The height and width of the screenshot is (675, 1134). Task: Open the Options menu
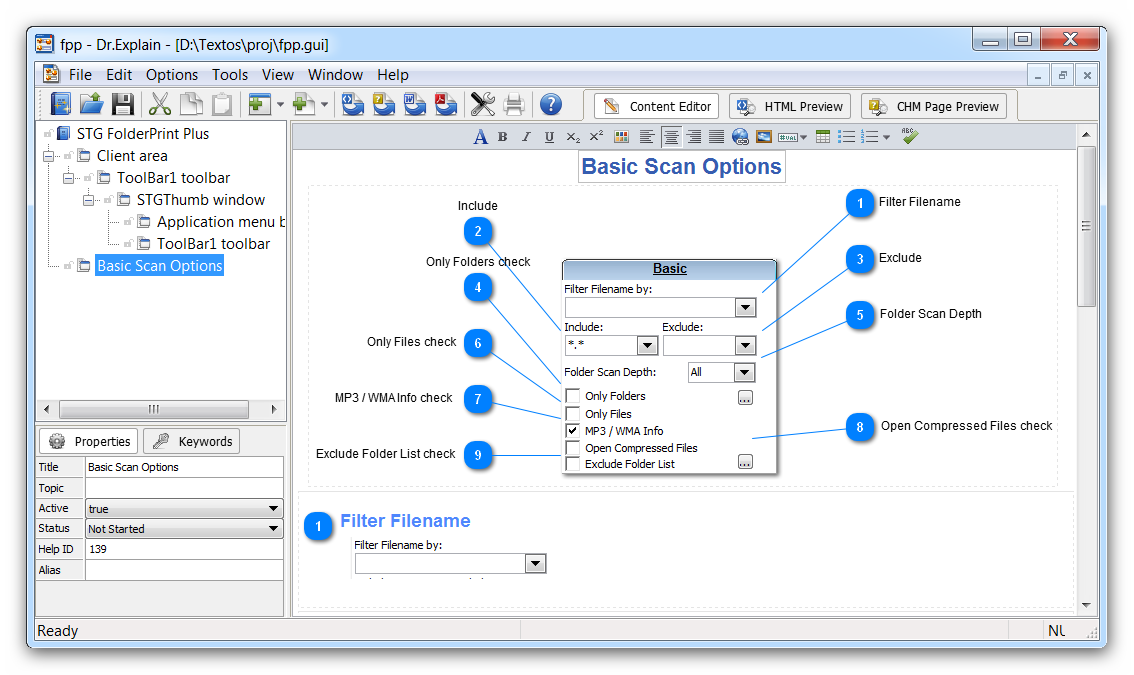[172, 75]
